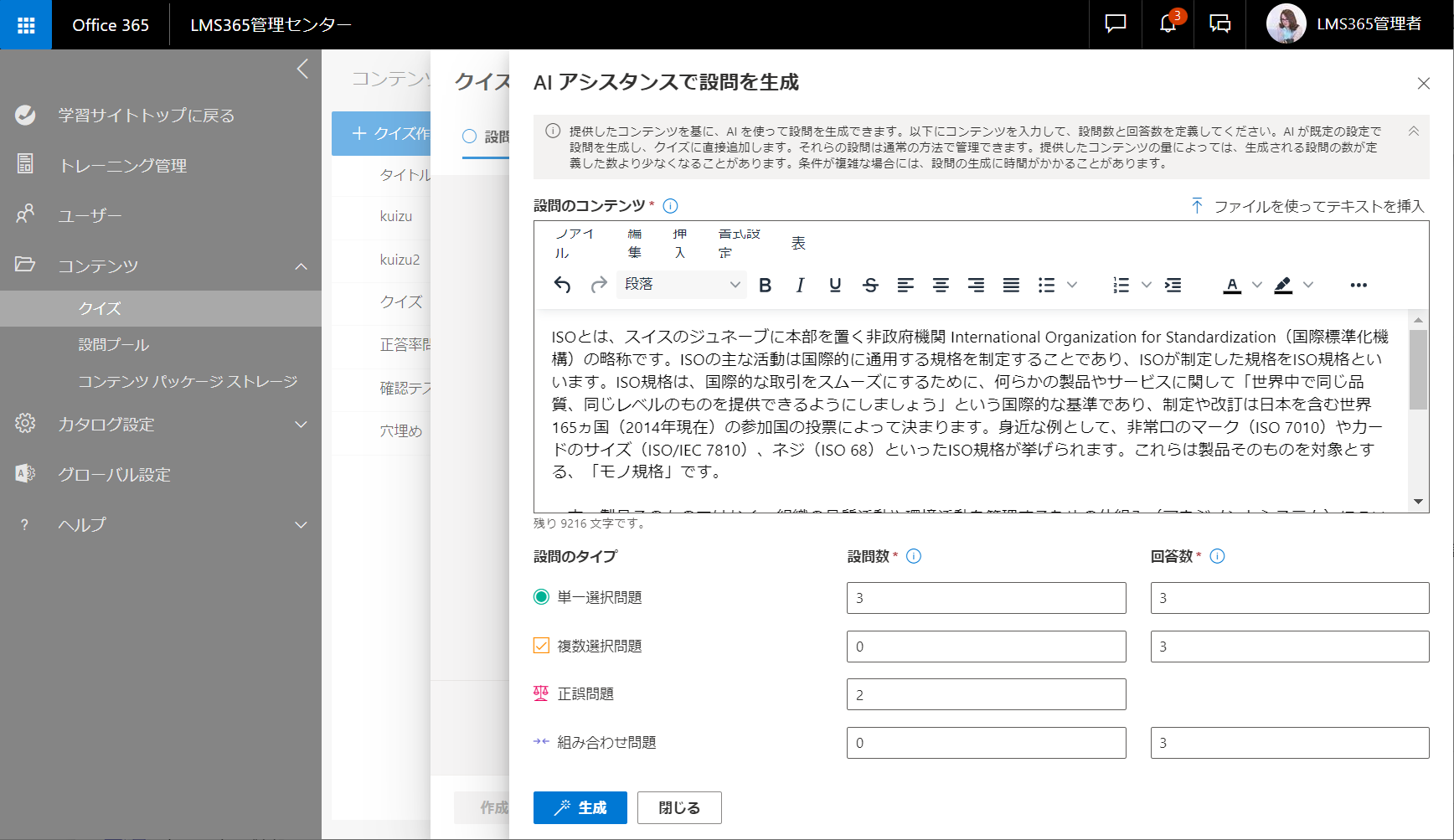Click the クイズ作成 add button
Screen dimensions: 1454x840
381,134
